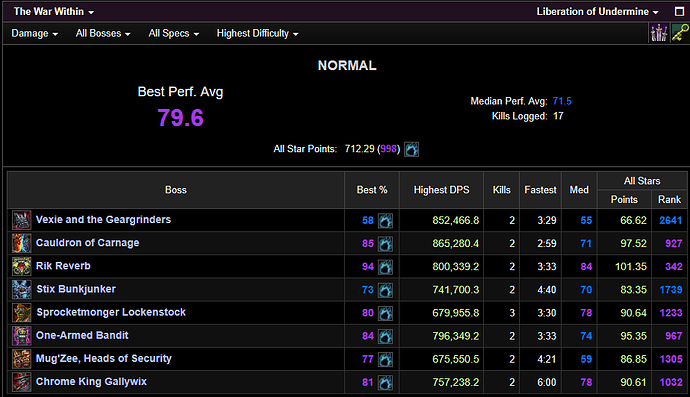
Task: Click Chrome King Gallywix fastest time 6:00
Action: tap(547, 382)
